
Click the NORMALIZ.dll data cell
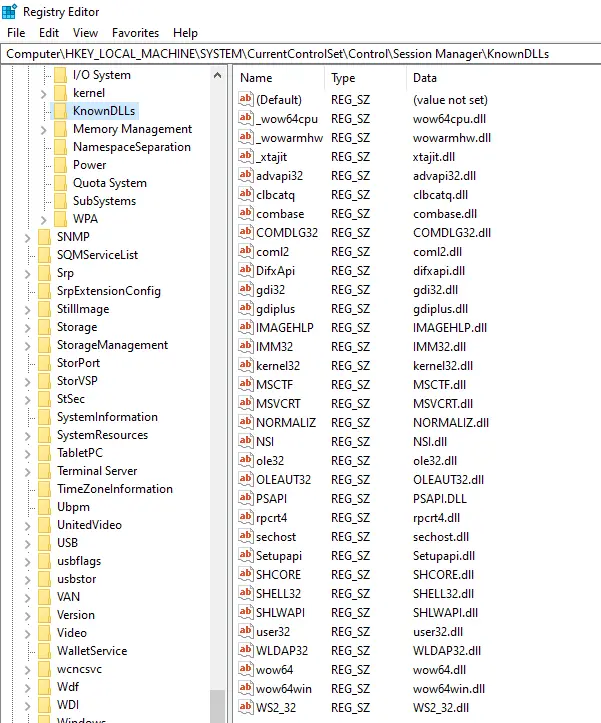pos(451,423)
